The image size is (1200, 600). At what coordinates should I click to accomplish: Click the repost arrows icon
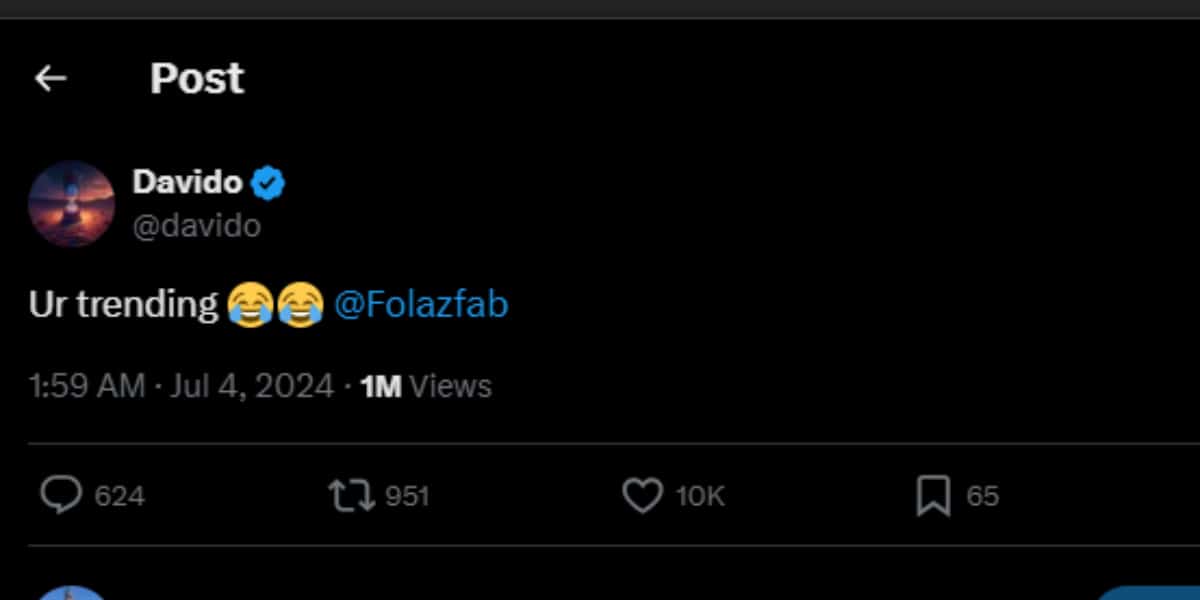pos(352,495)
